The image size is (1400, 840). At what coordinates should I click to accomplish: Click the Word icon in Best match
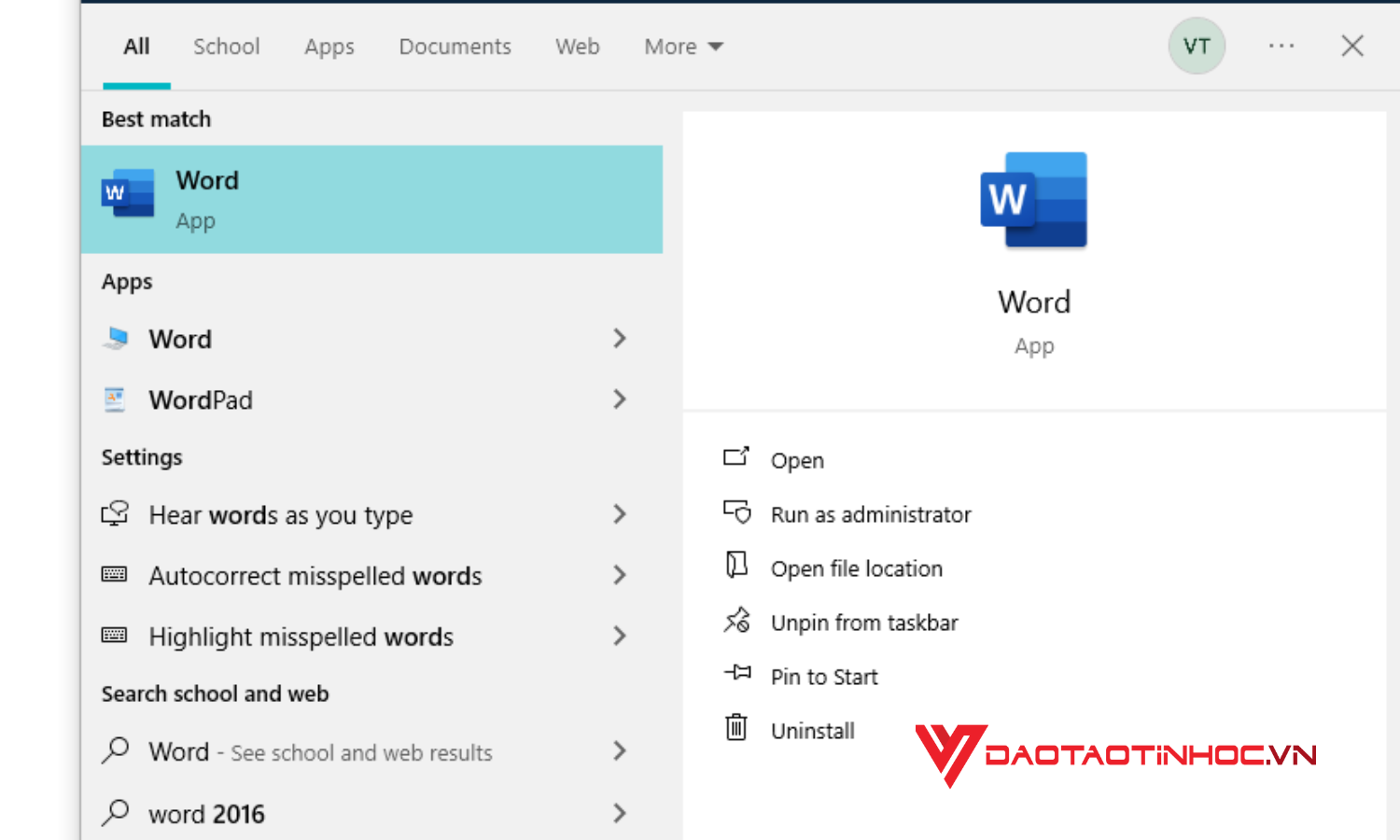[128, 193]
